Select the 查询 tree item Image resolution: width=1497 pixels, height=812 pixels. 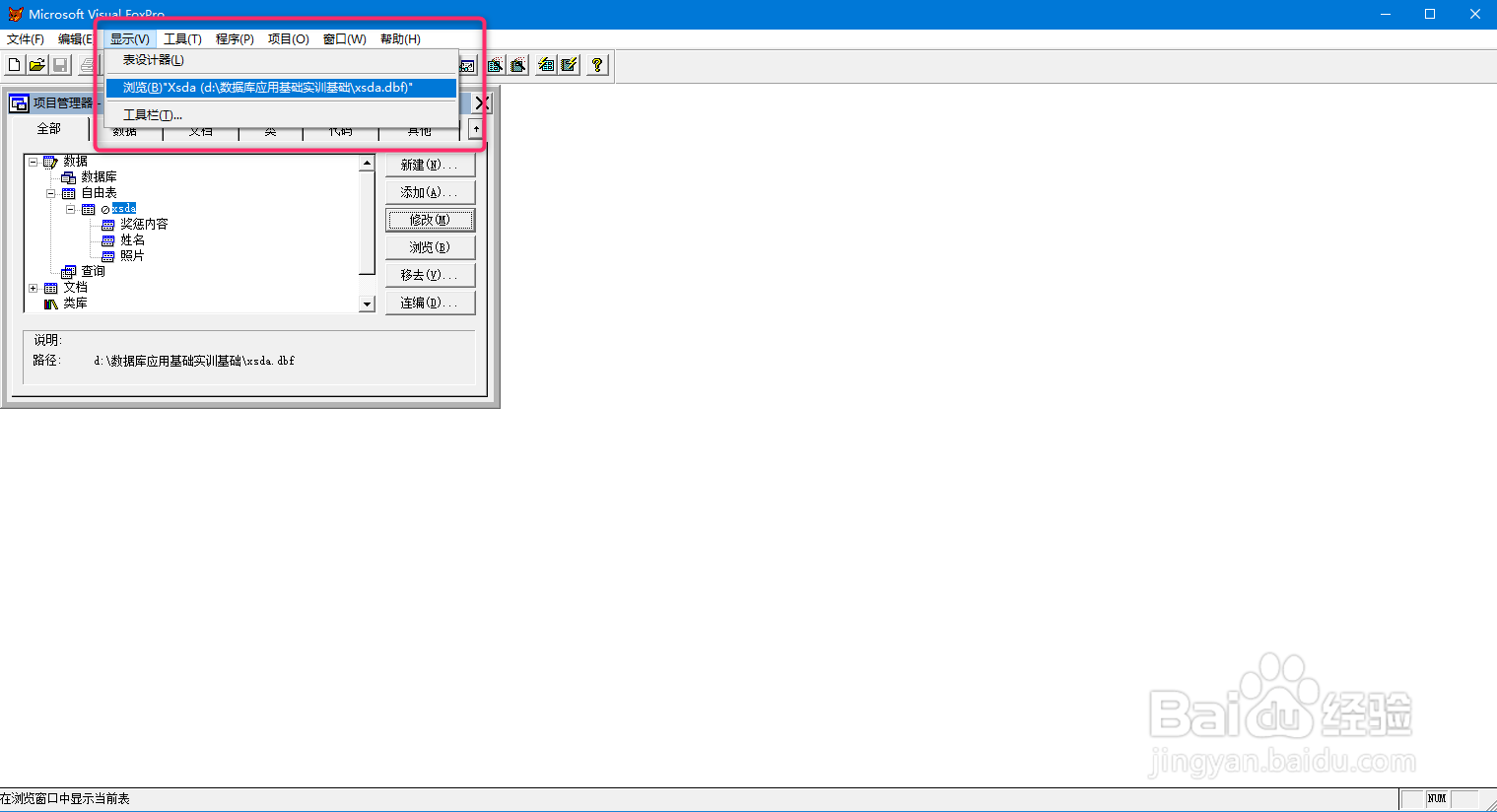click(x=93, y=272)
